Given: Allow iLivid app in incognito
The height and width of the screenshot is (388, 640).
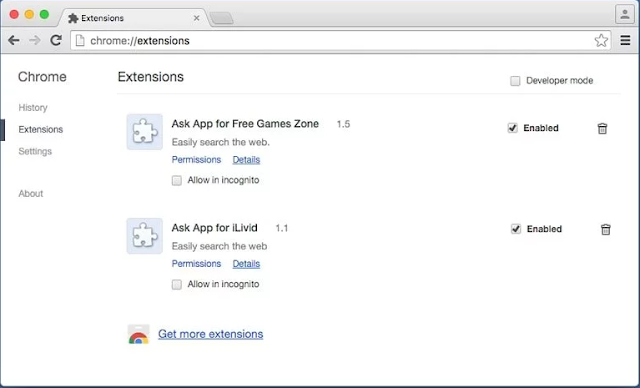Looking at the screenshot, I should pos(176,284).
